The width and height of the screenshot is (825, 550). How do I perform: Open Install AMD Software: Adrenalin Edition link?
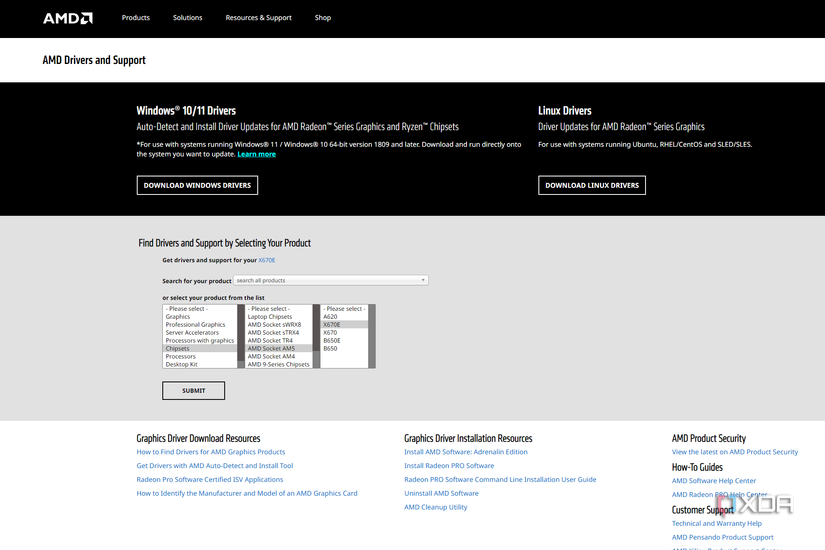click(x=466, y=452)
